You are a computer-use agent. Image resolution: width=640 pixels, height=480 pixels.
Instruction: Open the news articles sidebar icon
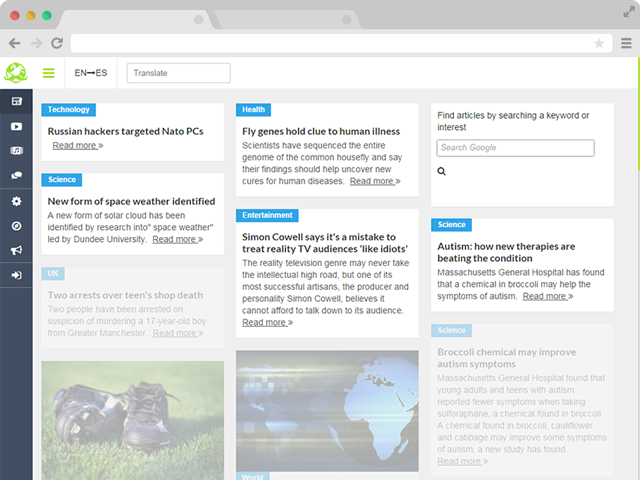click(16, 101)
